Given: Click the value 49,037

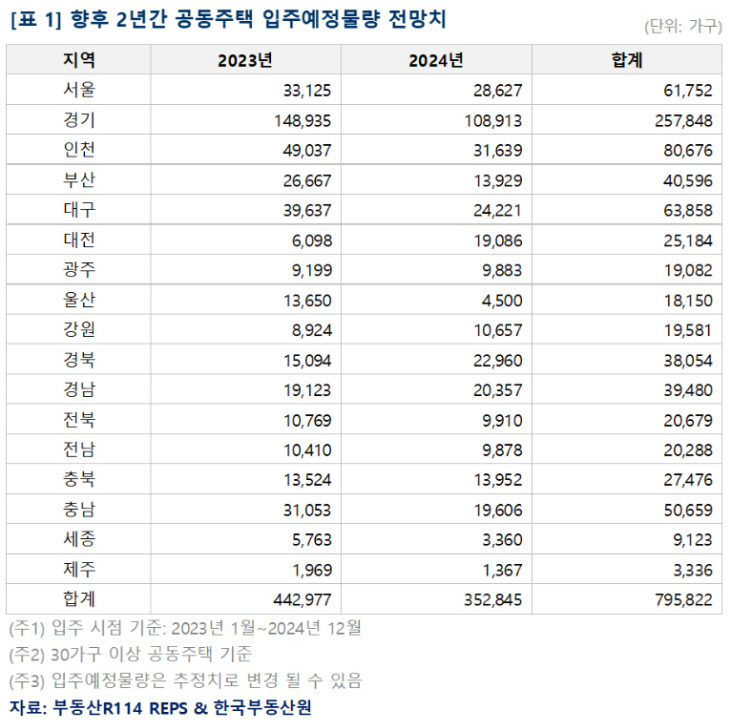Looking at the screenshot, I should [307, 150].
